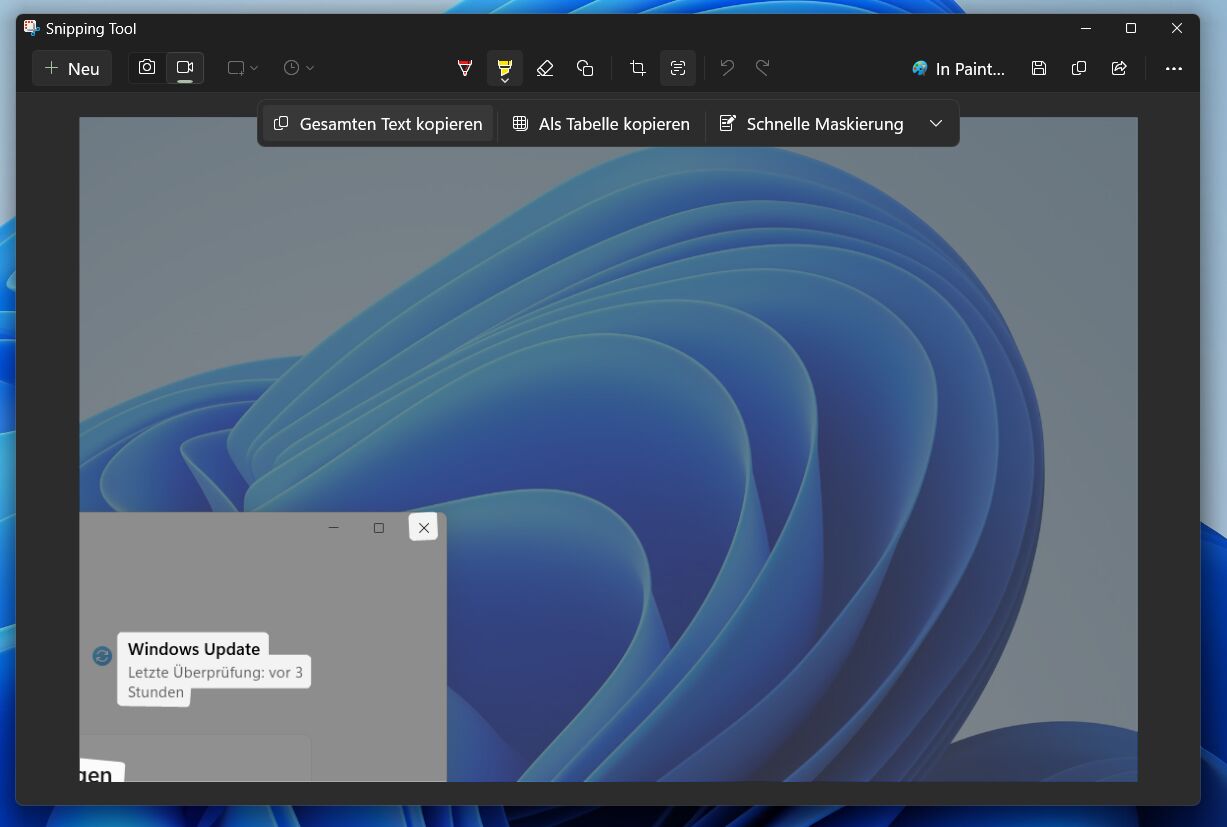Viewport: 1227px width, 827px height.
Task: Open the delay timer dropdown
Action: (298, 68)
